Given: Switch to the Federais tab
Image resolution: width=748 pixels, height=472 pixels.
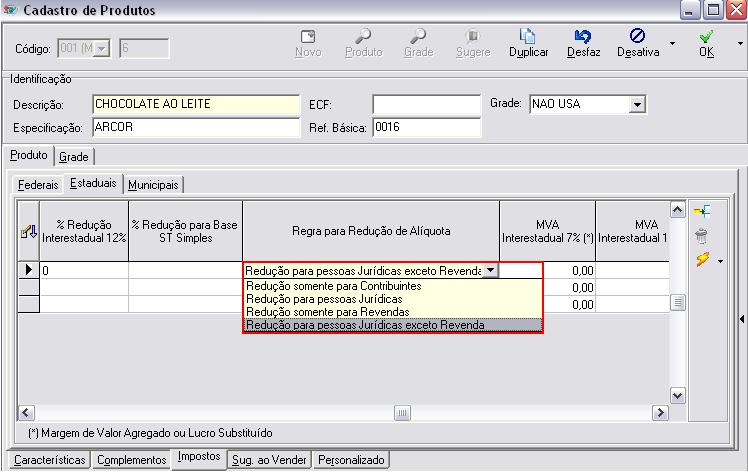Looking at the screenshot, I should [x=38, y=185].
